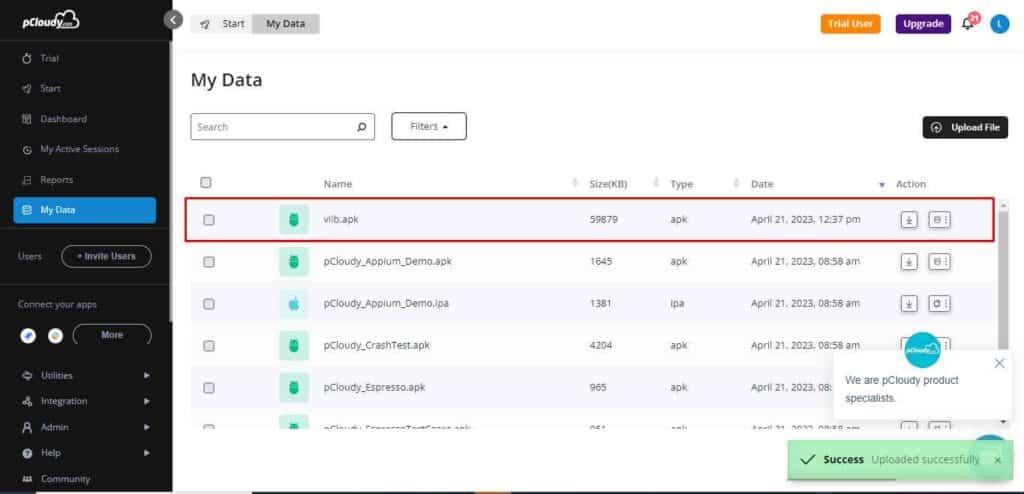Select the pCloudy_Appium_Demo.ipa checkbox
The image size is (1024, 494).
click(x=208, y=304)
